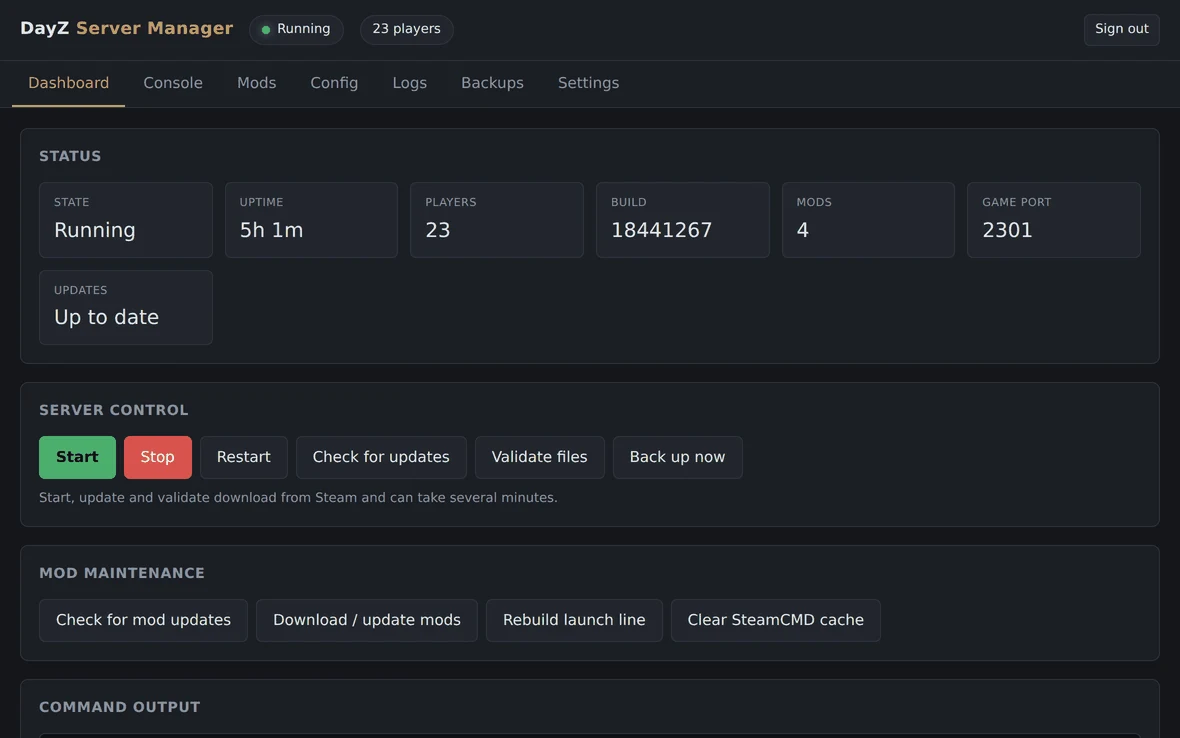This screenshot has width=1180, height=738.
Task: Go to the Config tab
Action: coord(334,83)
